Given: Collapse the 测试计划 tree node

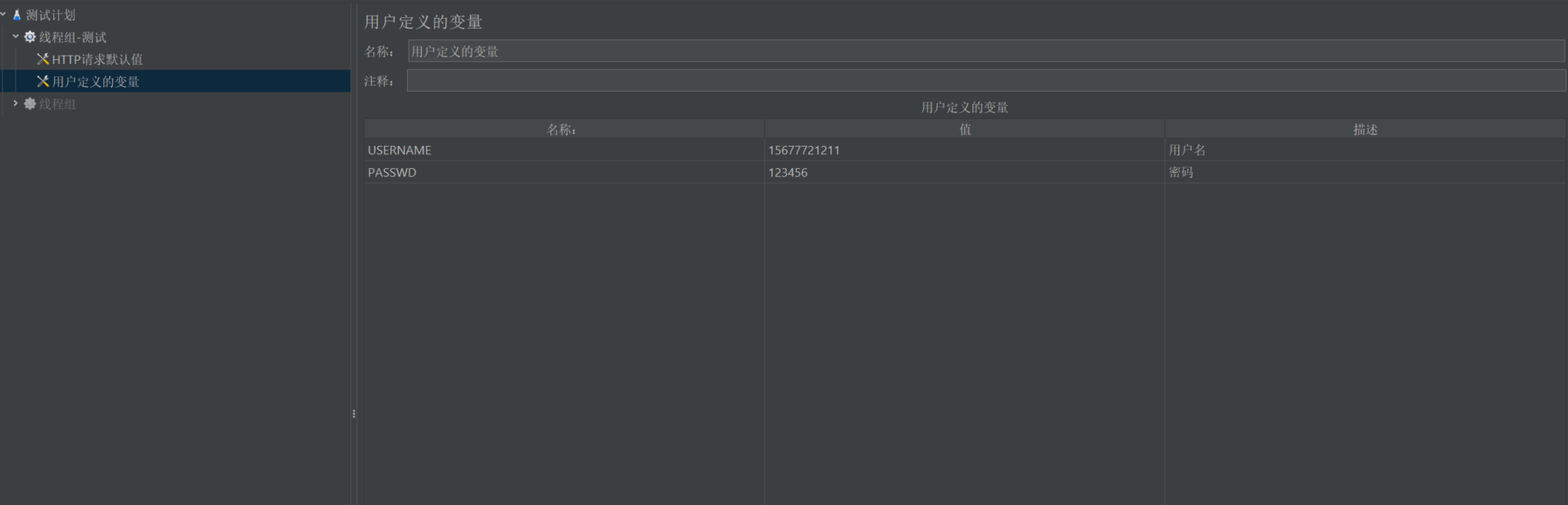Looking at the screenshot, I should (x=3, y=14).
